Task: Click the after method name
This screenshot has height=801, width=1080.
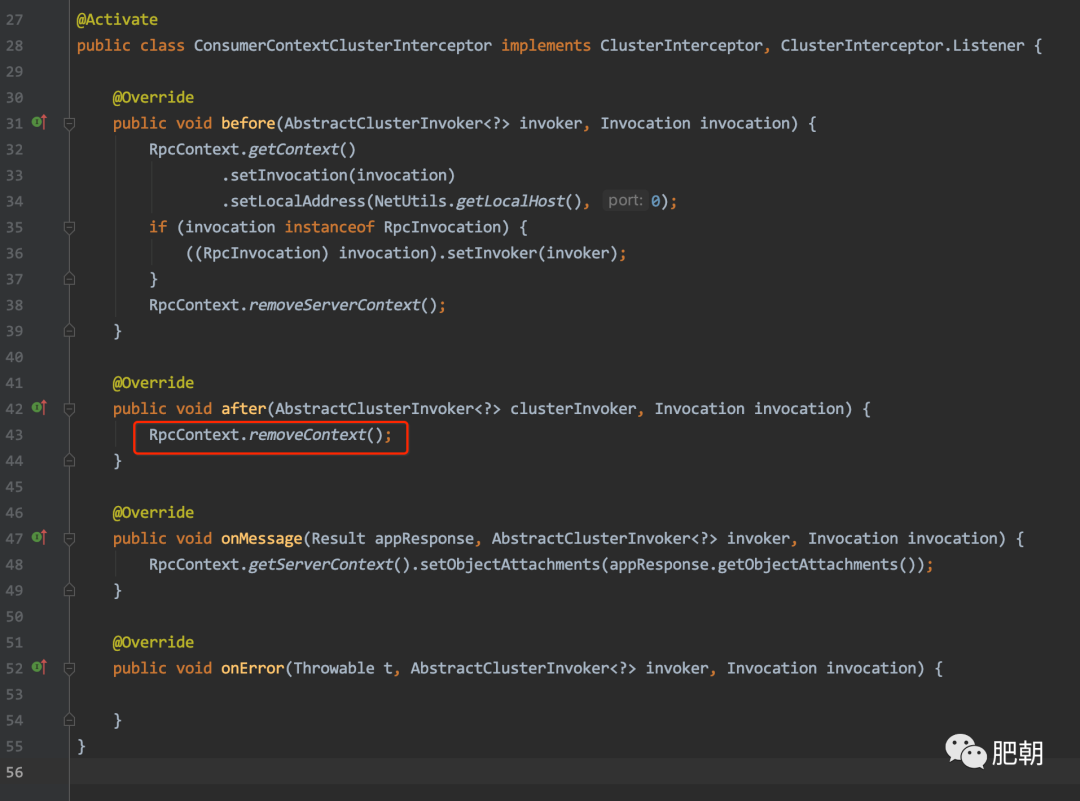Action: [243, 409]
